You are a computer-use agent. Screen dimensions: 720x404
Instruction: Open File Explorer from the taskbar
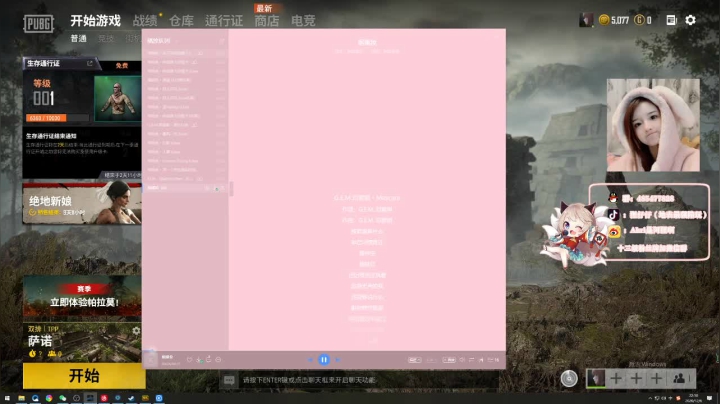point(21,398)
